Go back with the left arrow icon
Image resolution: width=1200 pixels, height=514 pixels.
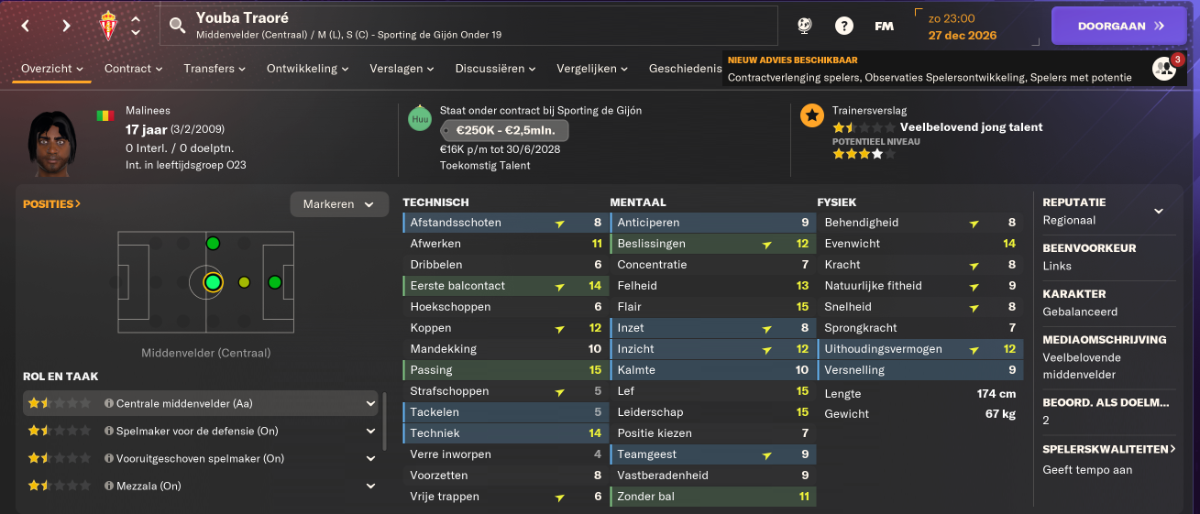click(x=26, y=26)
